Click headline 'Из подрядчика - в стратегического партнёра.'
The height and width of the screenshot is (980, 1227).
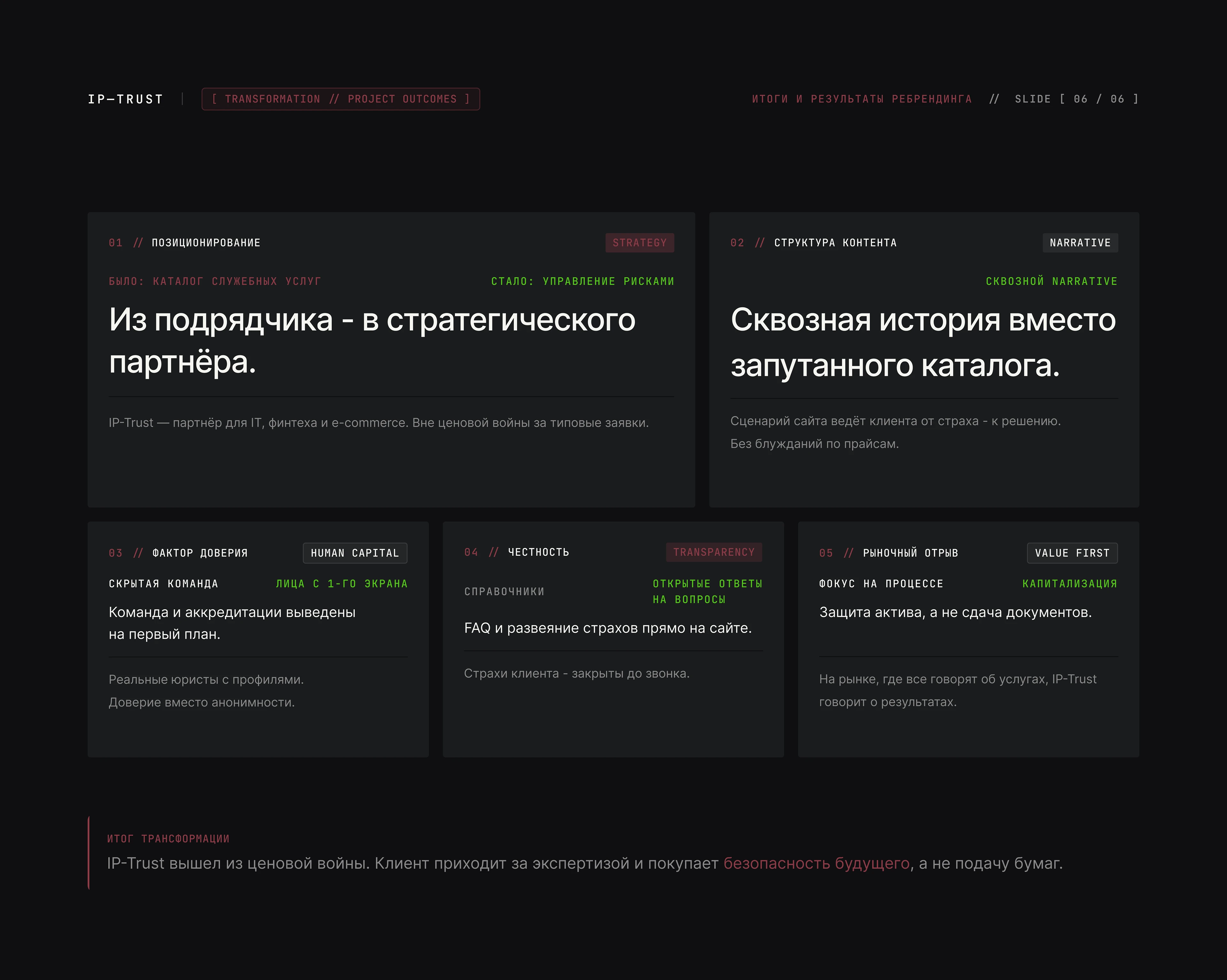pyautogui.click(x=372, y=340)
